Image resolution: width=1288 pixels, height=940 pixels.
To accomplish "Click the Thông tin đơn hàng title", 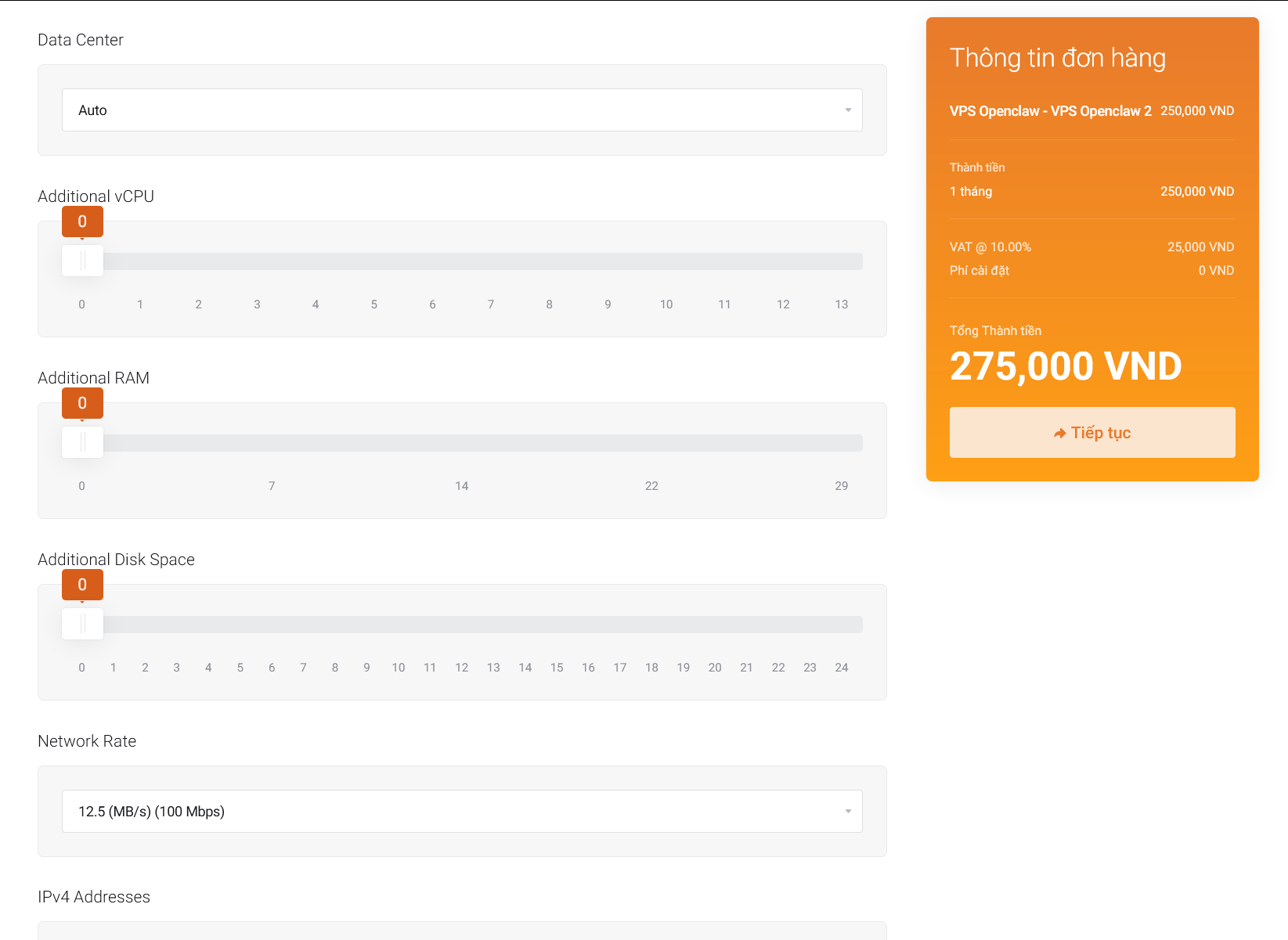I will pos(1058,58).
